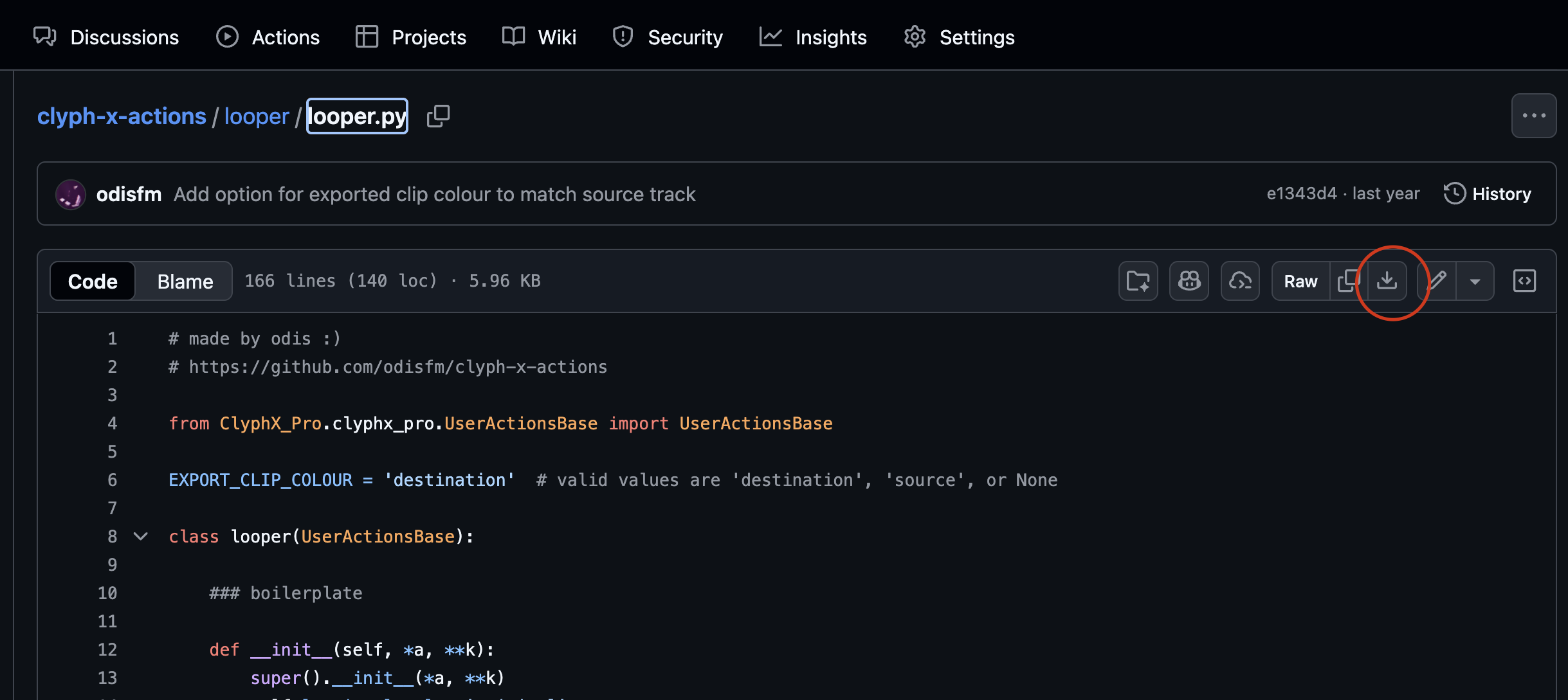The height and width of the screenshot is (700, 1568).
Task: Navigate to clyph-x-actions repository root
Action: click(x=122, y=116)
